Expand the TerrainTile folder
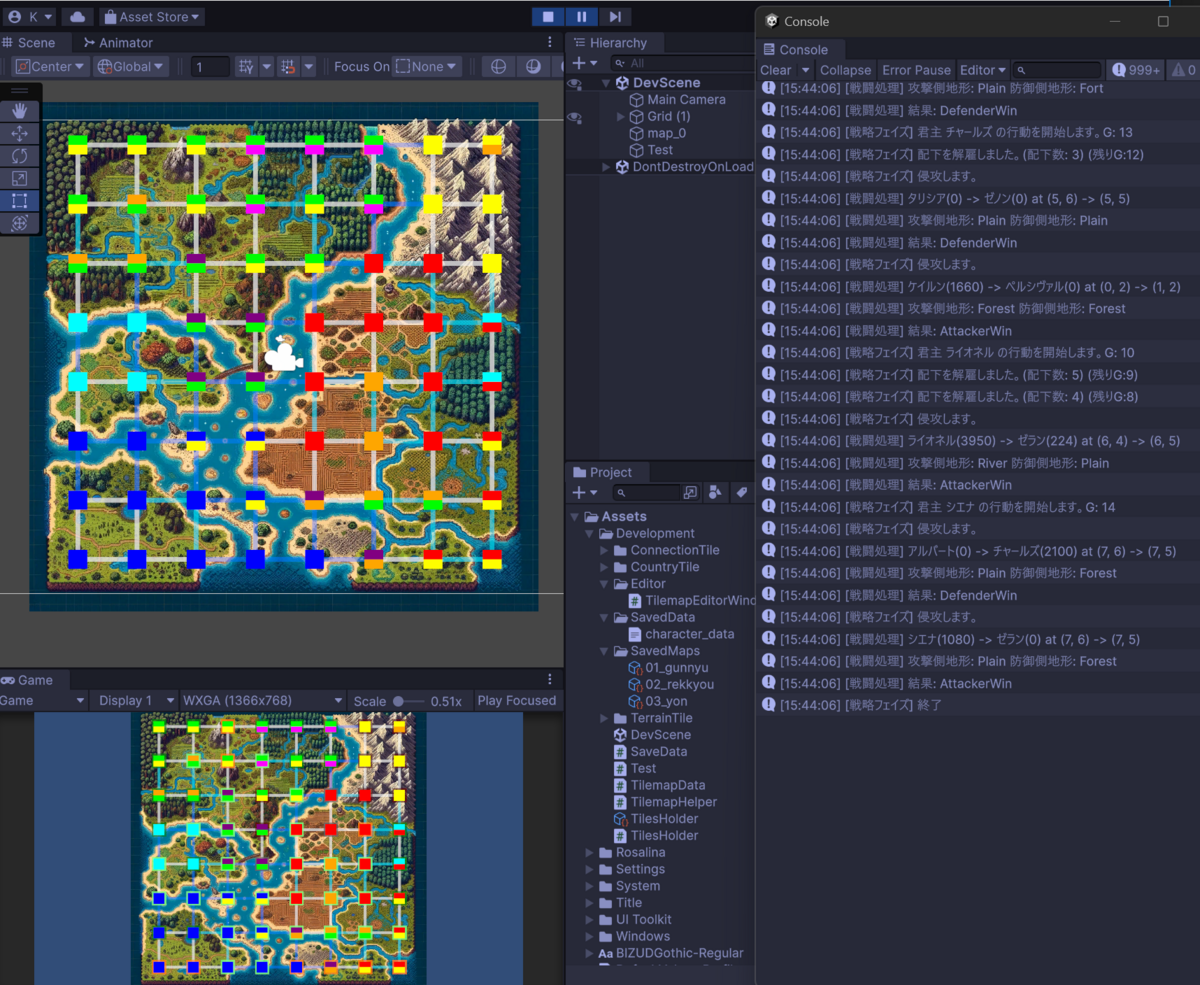The width and height of the screenshot is (1200, 985). click(605, 718)
